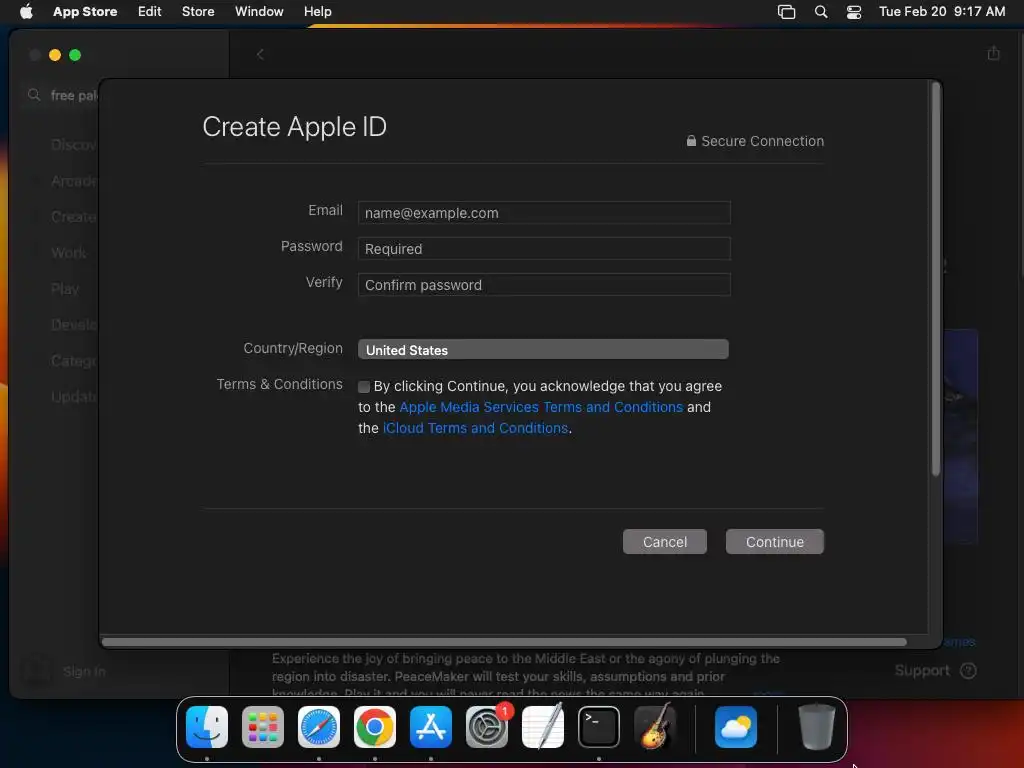The width and height of the screenshot is (1024, 768).
Task: Open the Window menu
Action: click(259, 12)
